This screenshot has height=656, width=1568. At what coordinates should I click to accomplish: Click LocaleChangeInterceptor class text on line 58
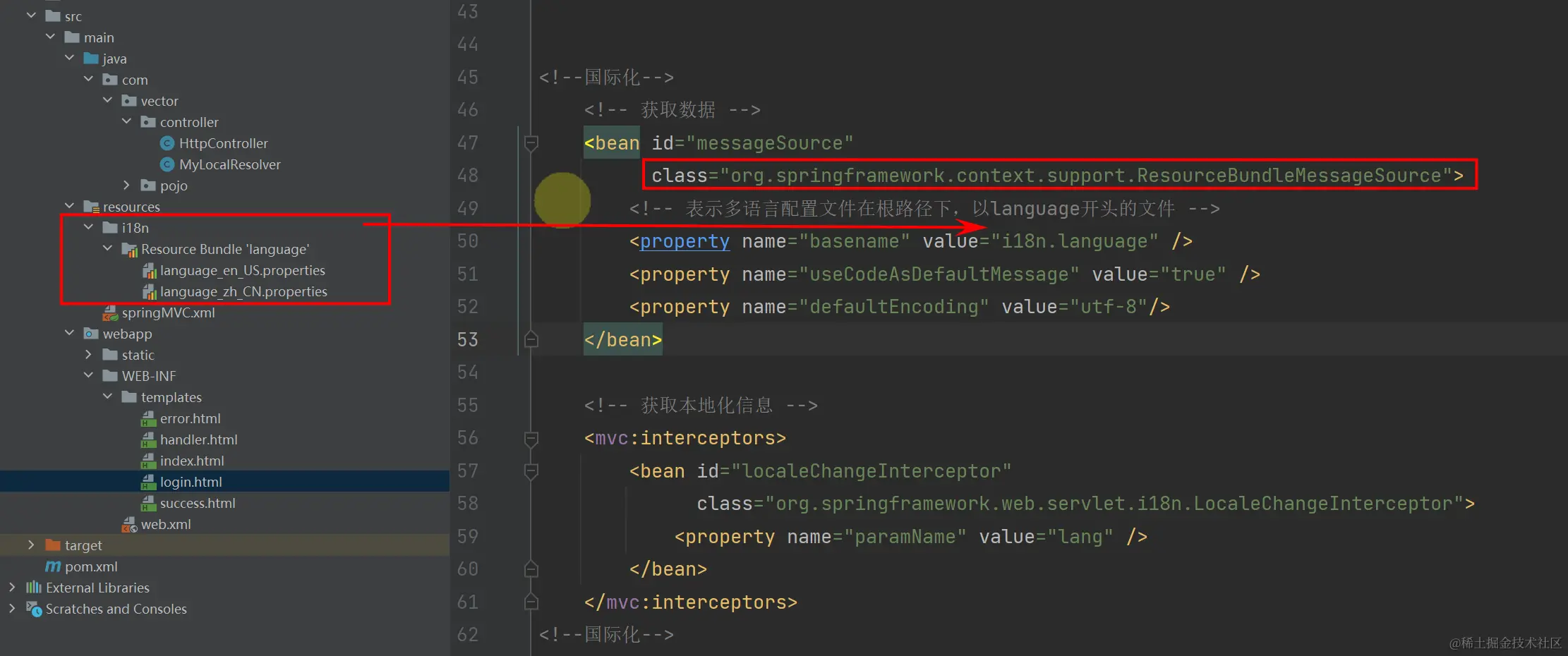click(1323, 504)
